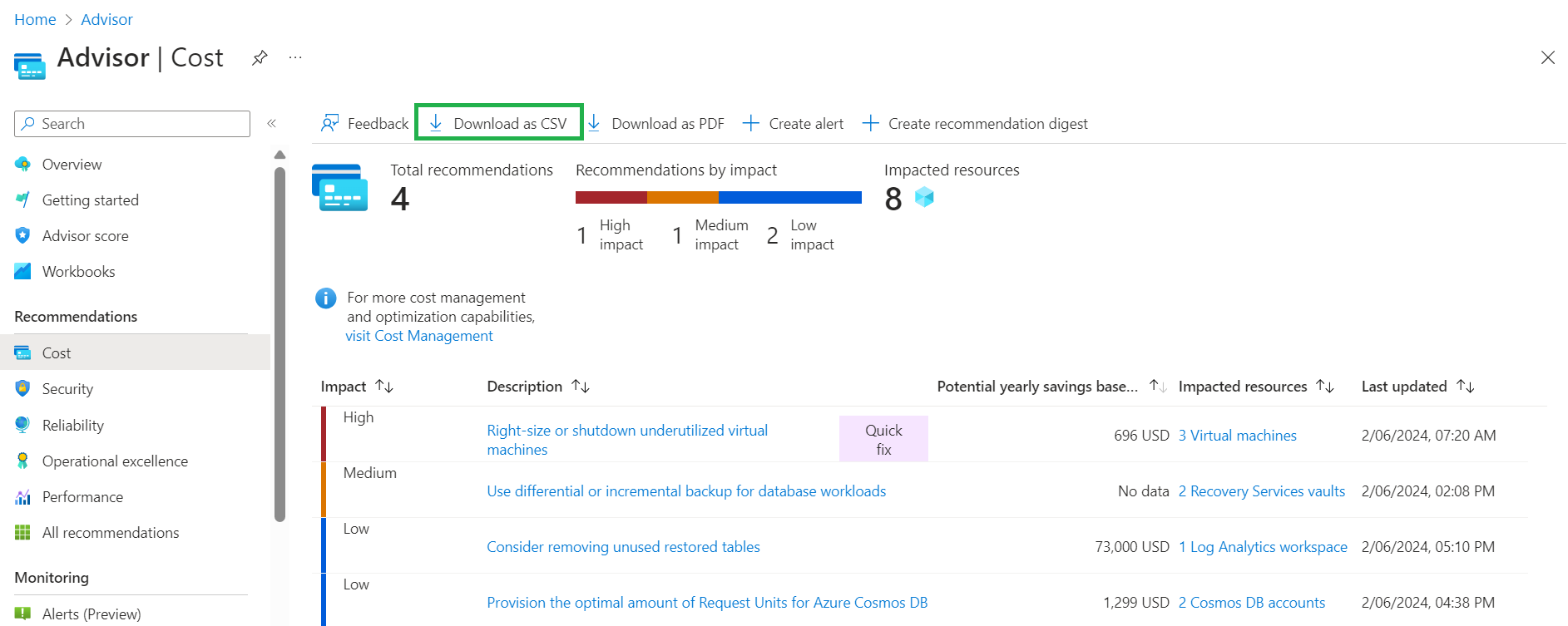Open Operational excellence ribbon icon
The height and width of the screenshot is (626, 1568).
pos(22,461)
